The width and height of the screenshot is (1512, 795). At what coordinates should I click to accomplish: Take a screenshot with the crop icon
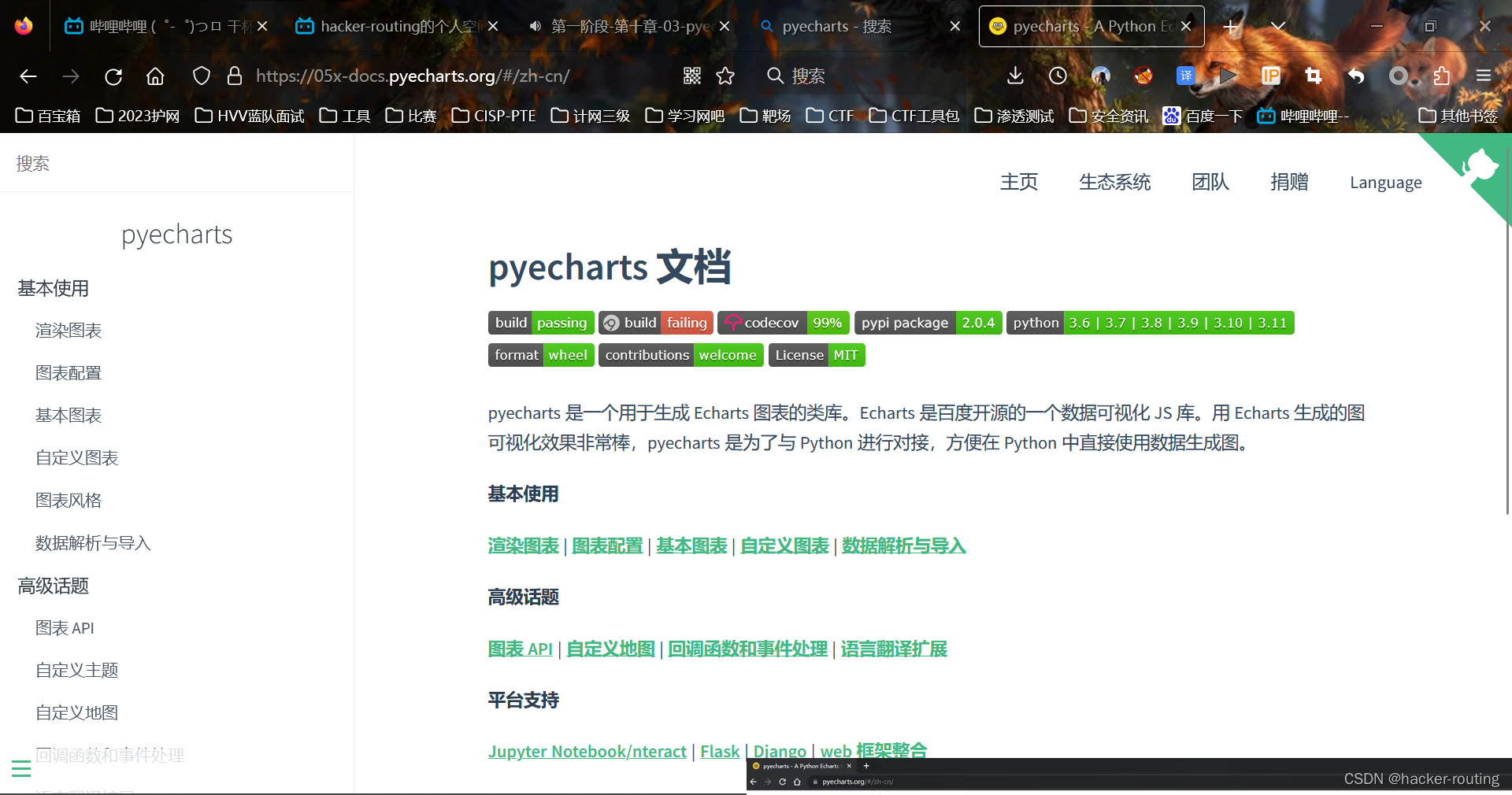pos(1314,76)
